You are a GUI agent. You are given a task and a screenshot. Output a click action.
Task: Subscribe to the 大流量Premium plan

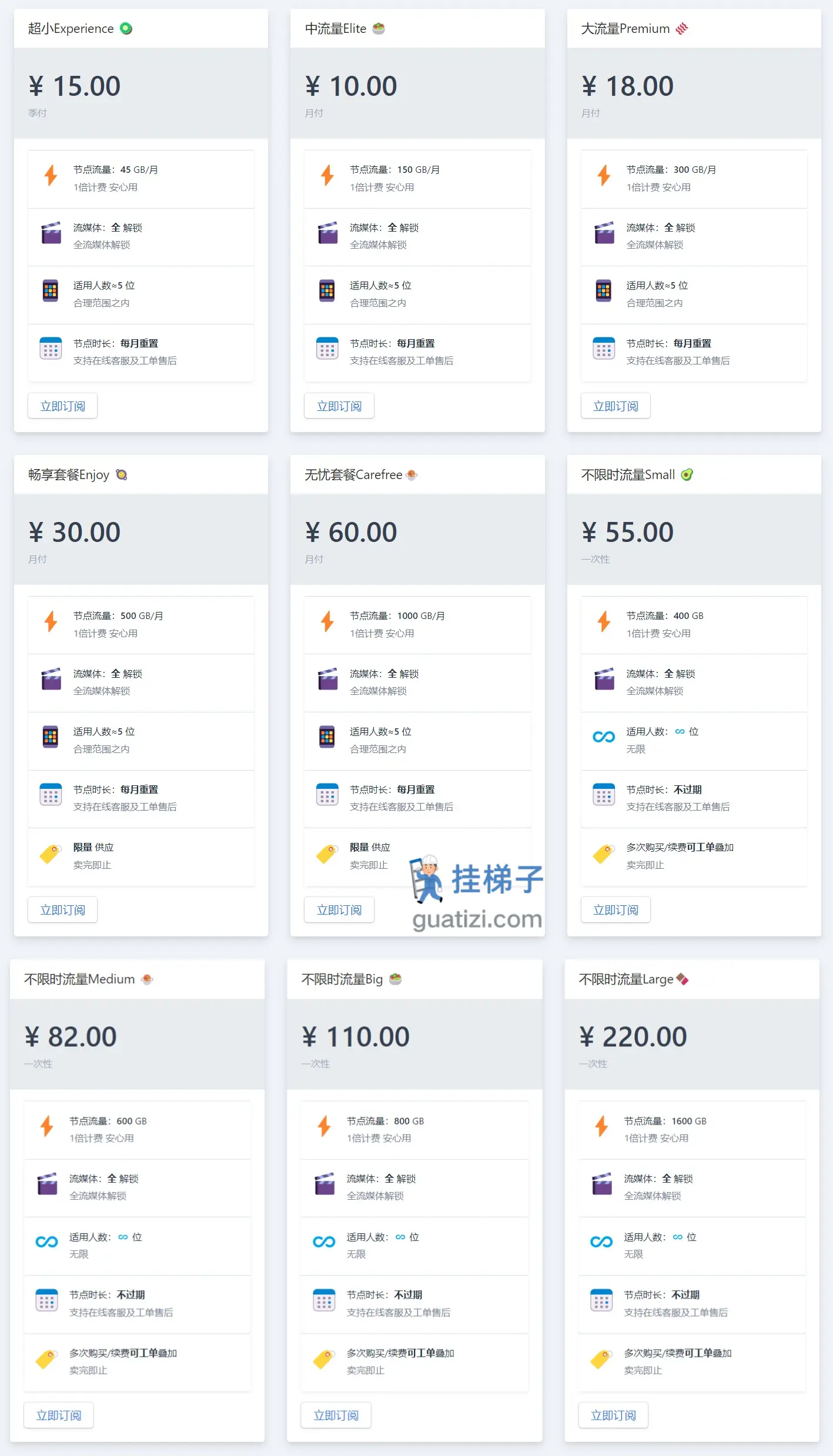(615, 406)
